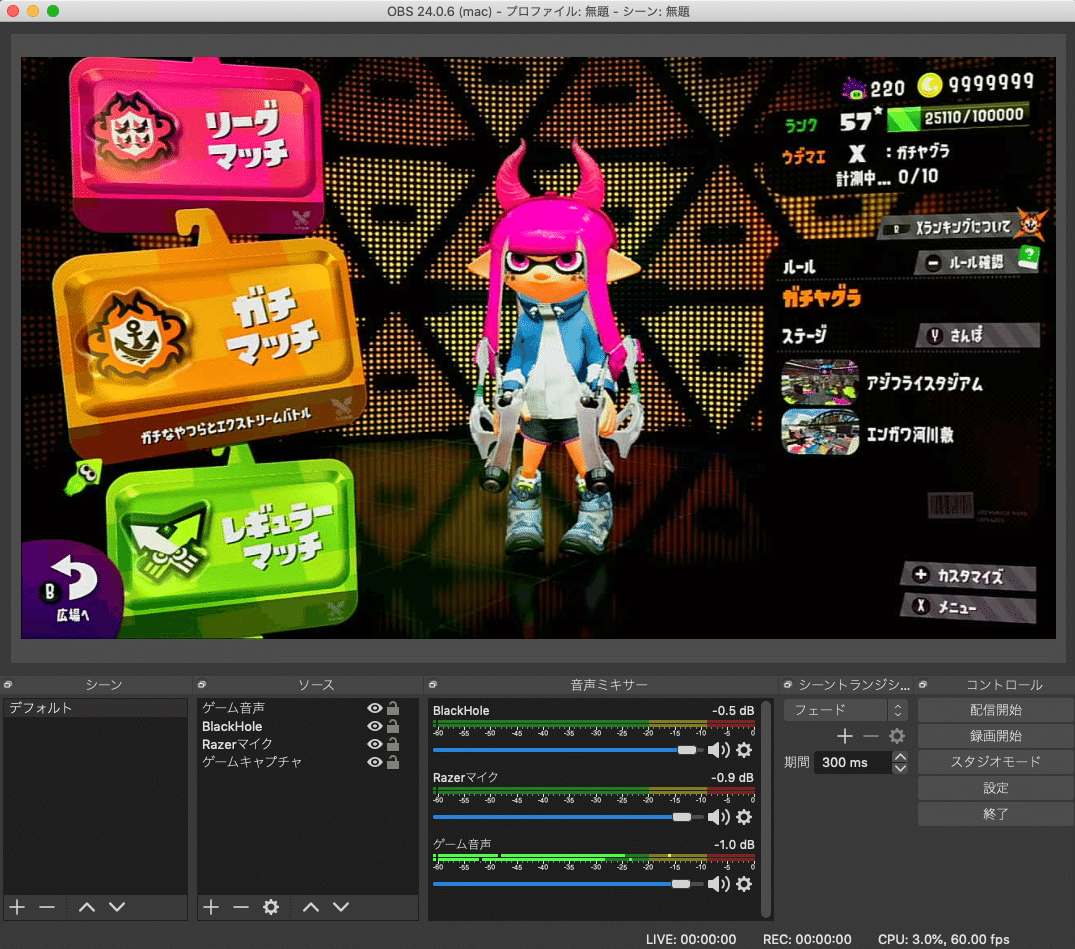The height and width of the screenshot is (949, 1075).
Task: Undock the シーン panel icon
Action: [x=8, y=684]
